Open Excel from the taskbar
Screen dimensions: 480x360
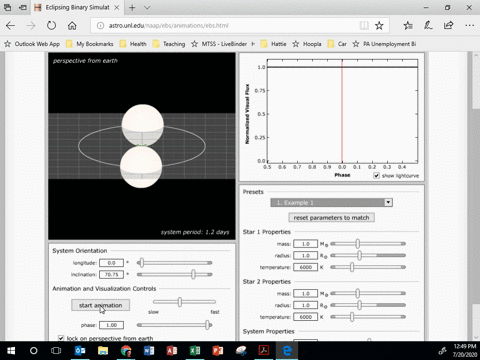[x=195, y=351]
